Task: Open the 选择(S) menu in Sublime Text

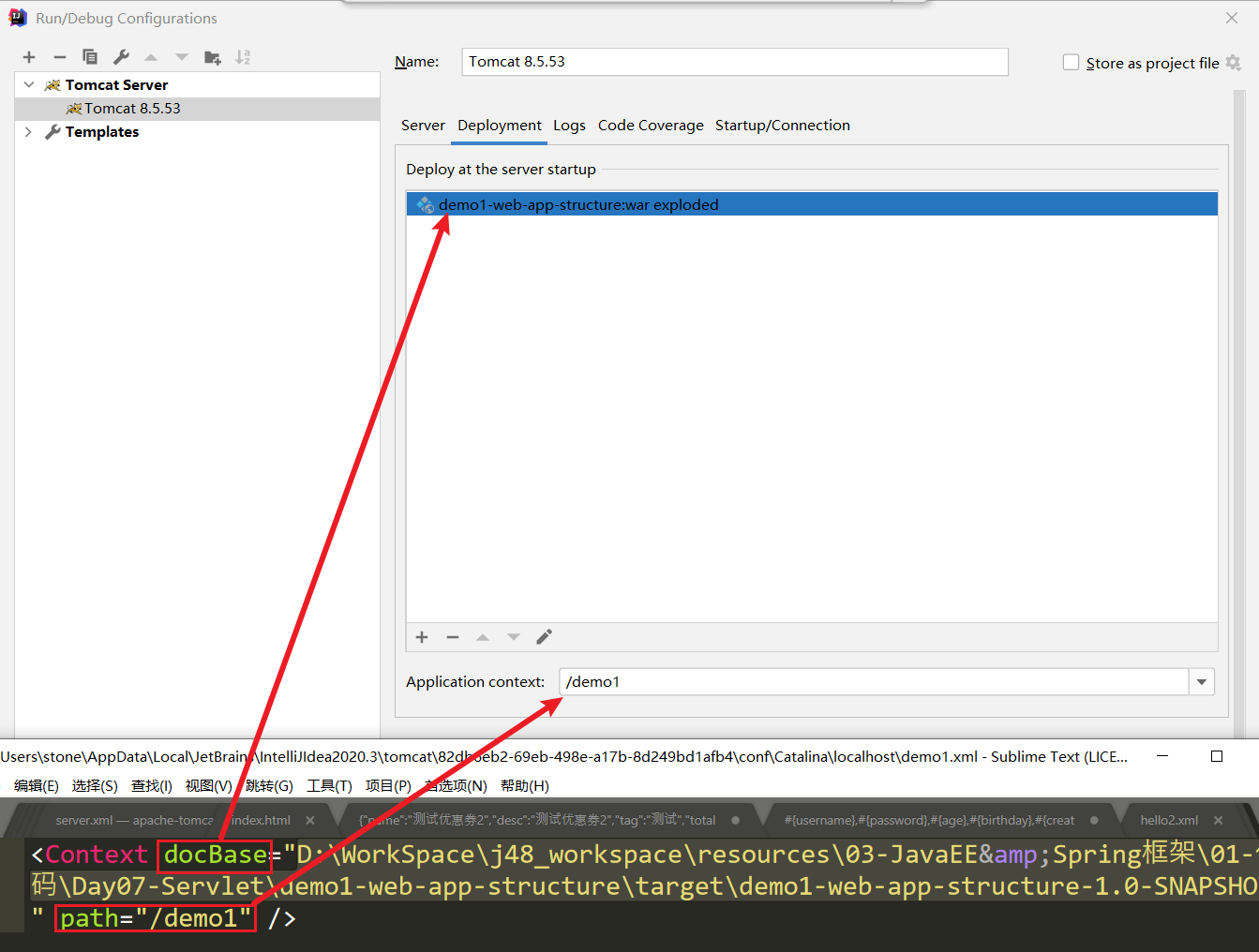Action: point(95,786)
